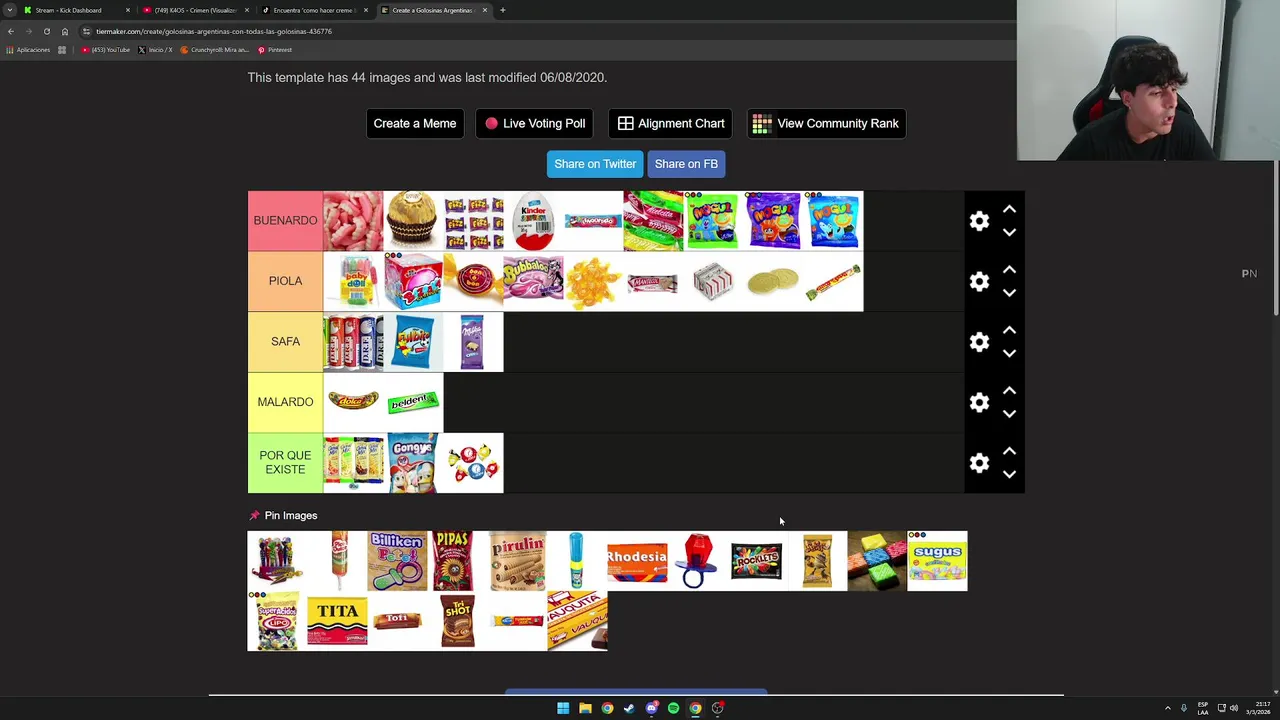This screenshot has height=720, width=1280.
Task: Open Crunchyroll bookmark
Action: click(214, 50)
